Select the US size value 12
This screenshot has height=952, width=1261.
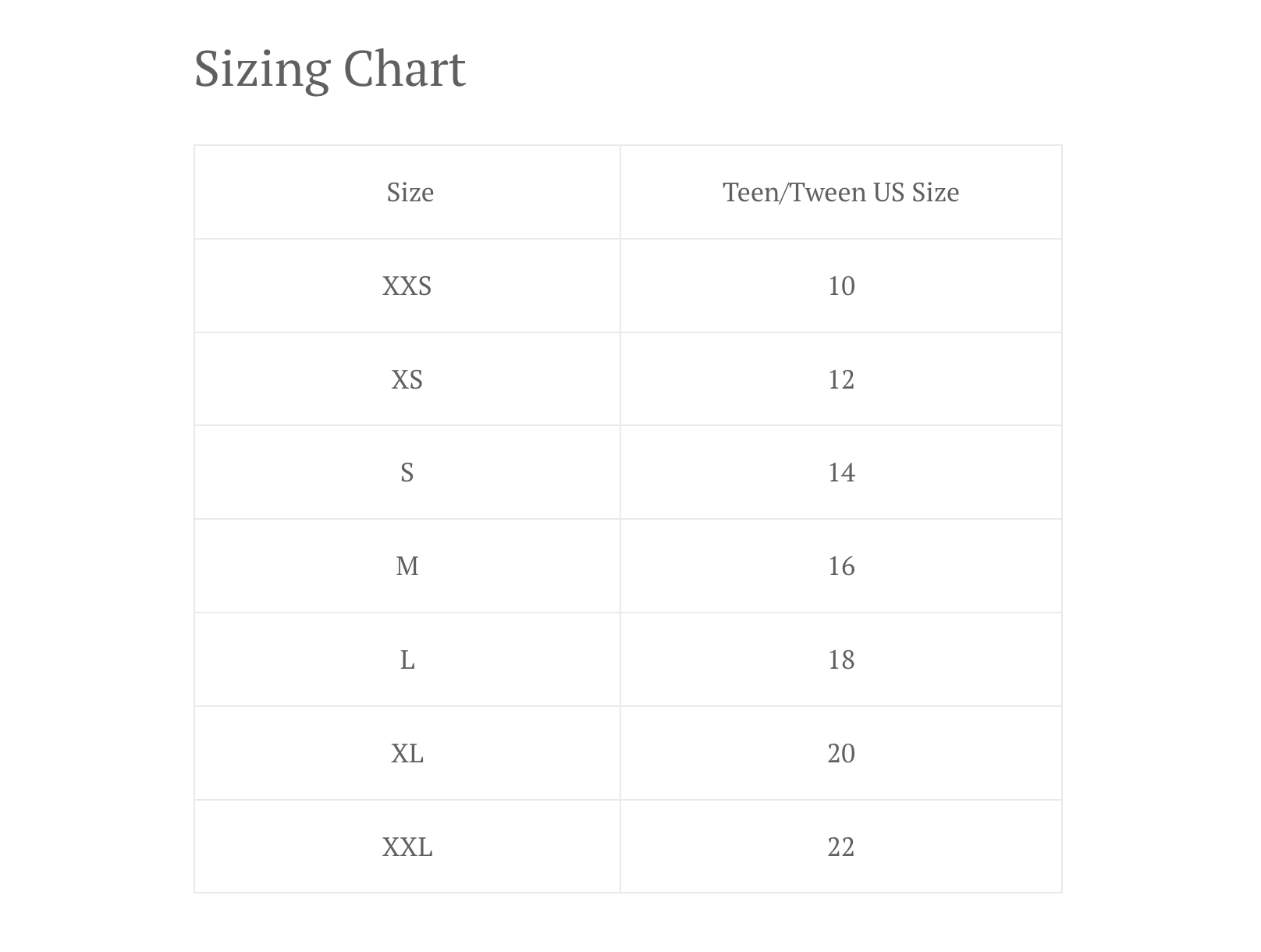coord(841,380)
